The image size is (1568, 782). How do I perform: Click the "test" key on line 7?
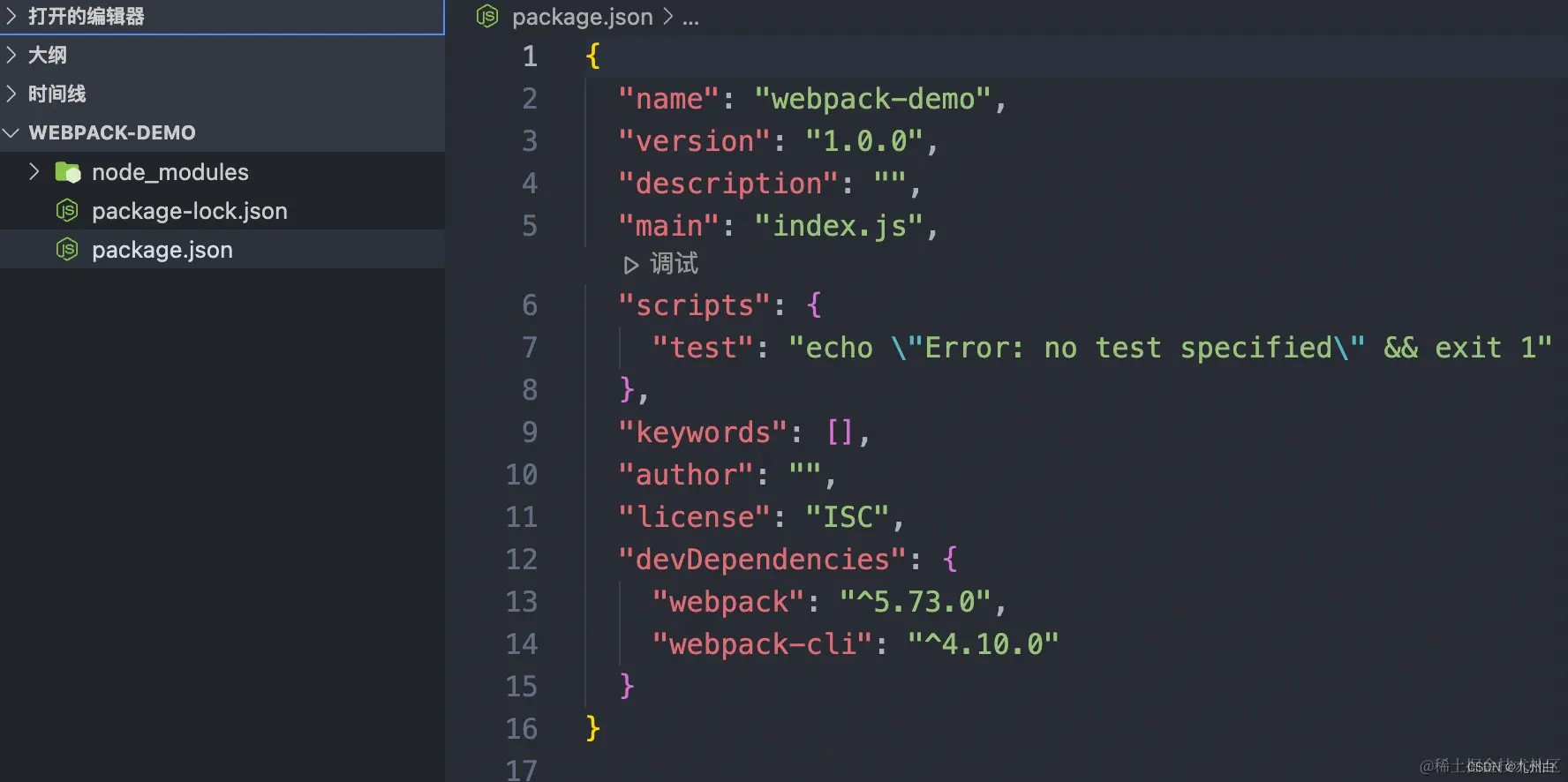point(704,348)
